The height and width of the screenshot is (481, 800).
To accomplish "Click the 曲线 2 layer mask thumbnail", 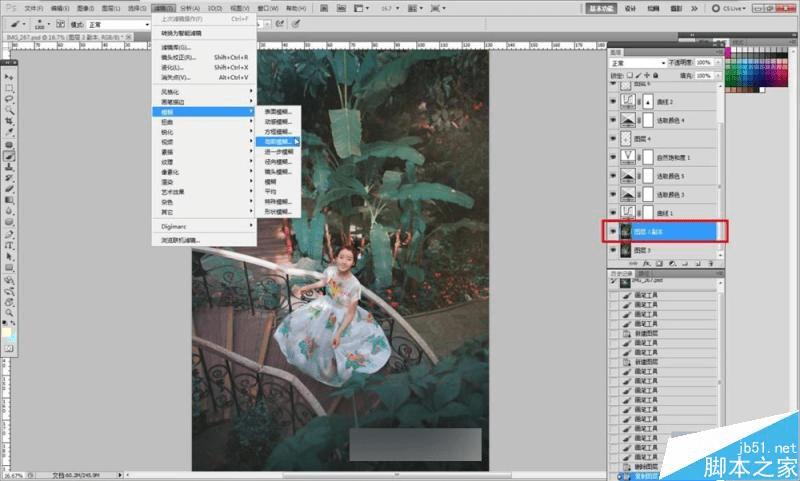I will point(647,102).
